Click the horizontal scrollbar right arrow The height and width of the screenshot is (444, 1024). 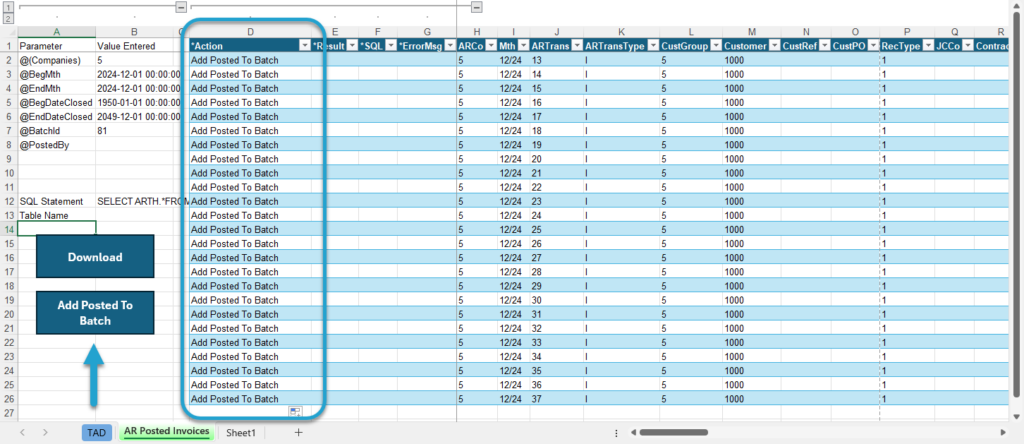[x=1003, y=432]
